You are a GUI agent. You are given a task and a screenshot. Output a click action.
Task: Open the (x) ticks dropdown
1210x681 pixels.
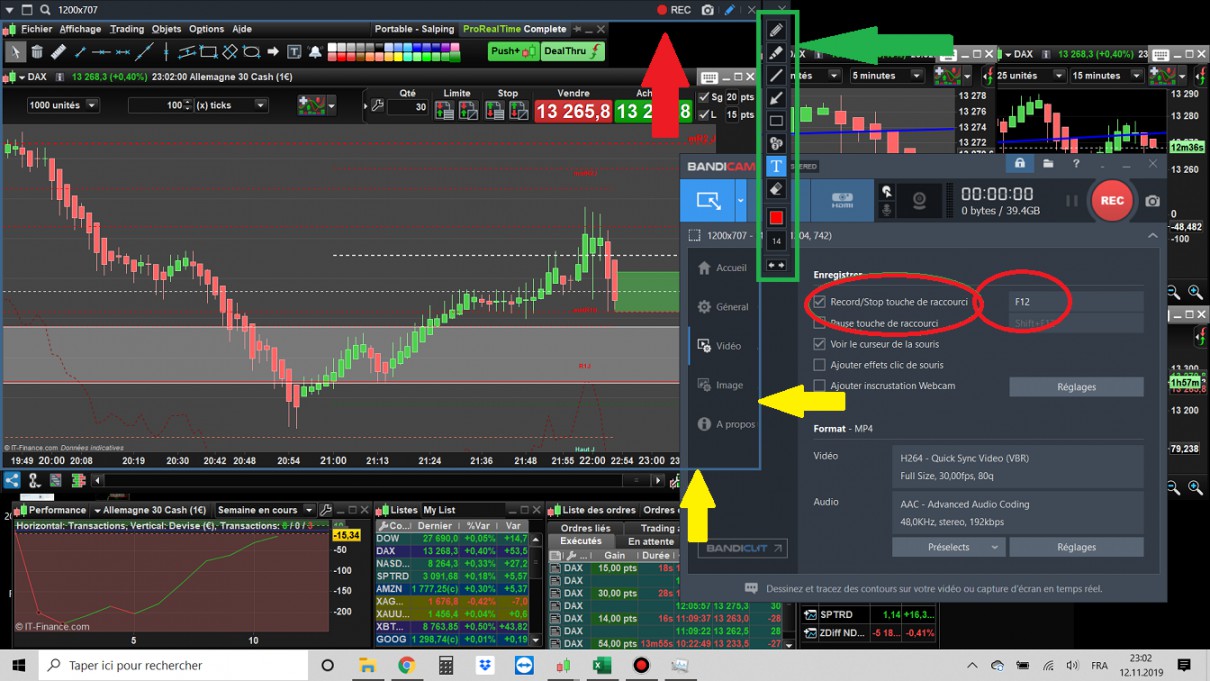(x=231, y=105)
